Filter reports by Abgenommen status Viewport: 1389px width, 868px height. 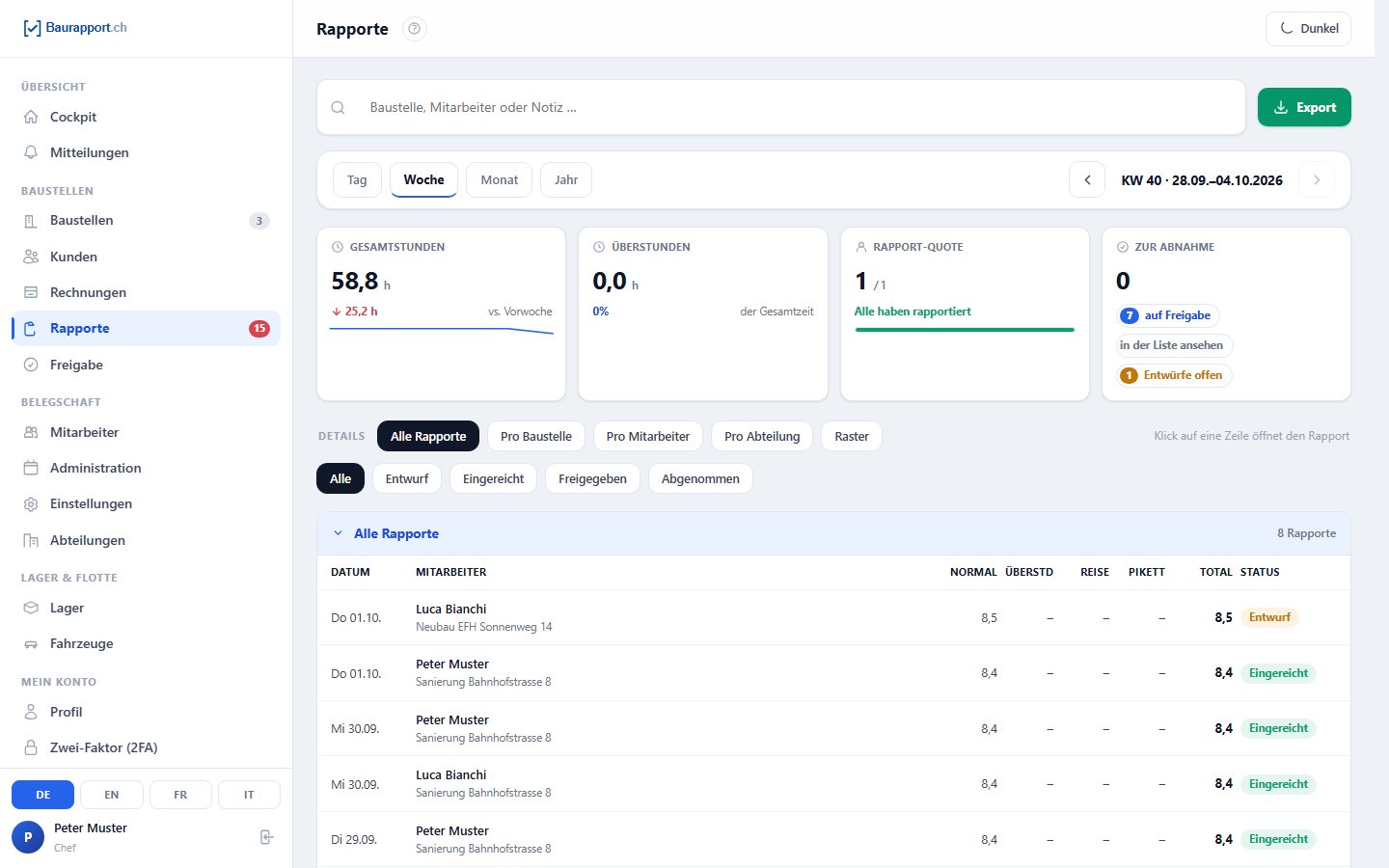click(x=700, y=478)
